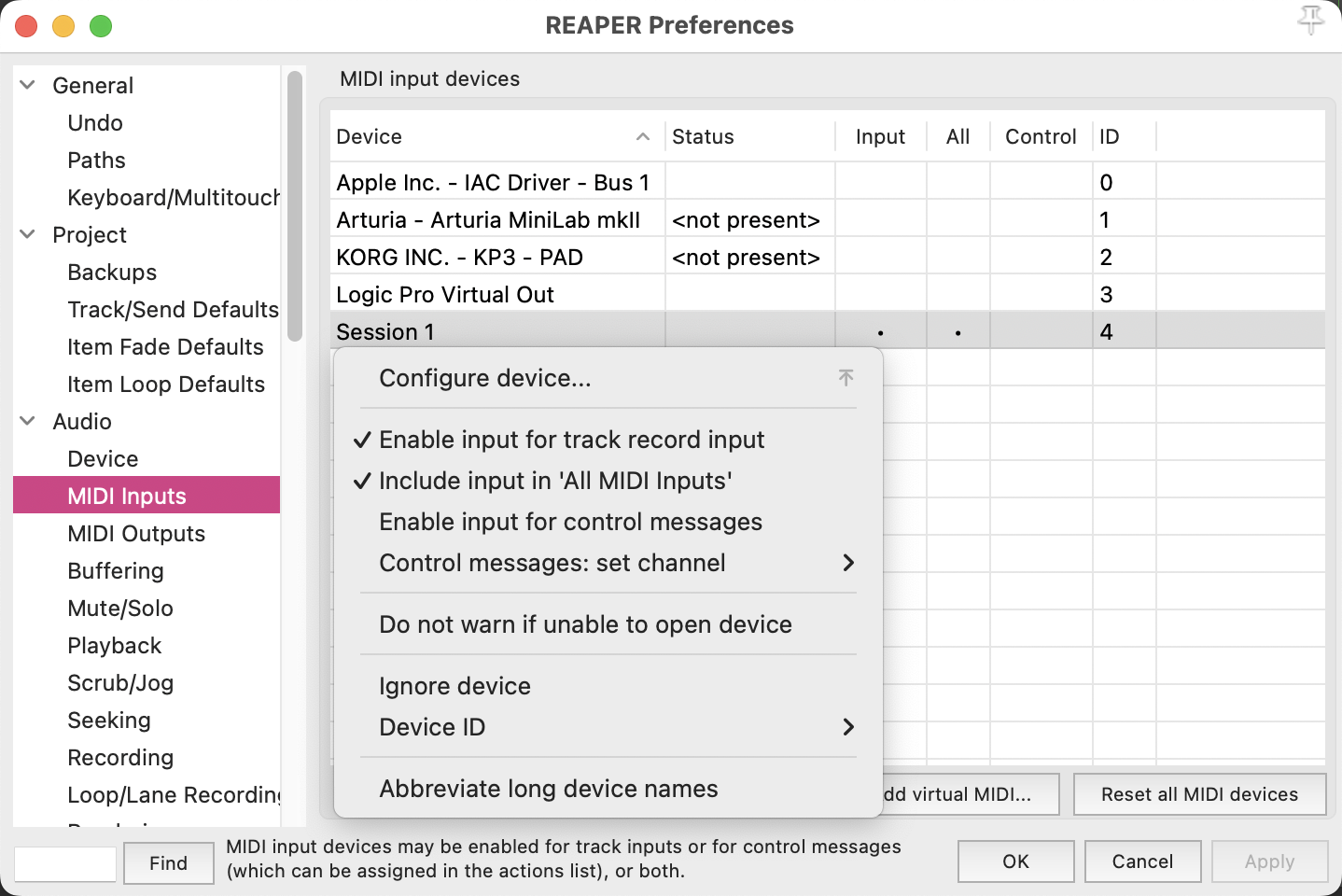Open the Scrub/Jog settings page

(x=120, y=682)
